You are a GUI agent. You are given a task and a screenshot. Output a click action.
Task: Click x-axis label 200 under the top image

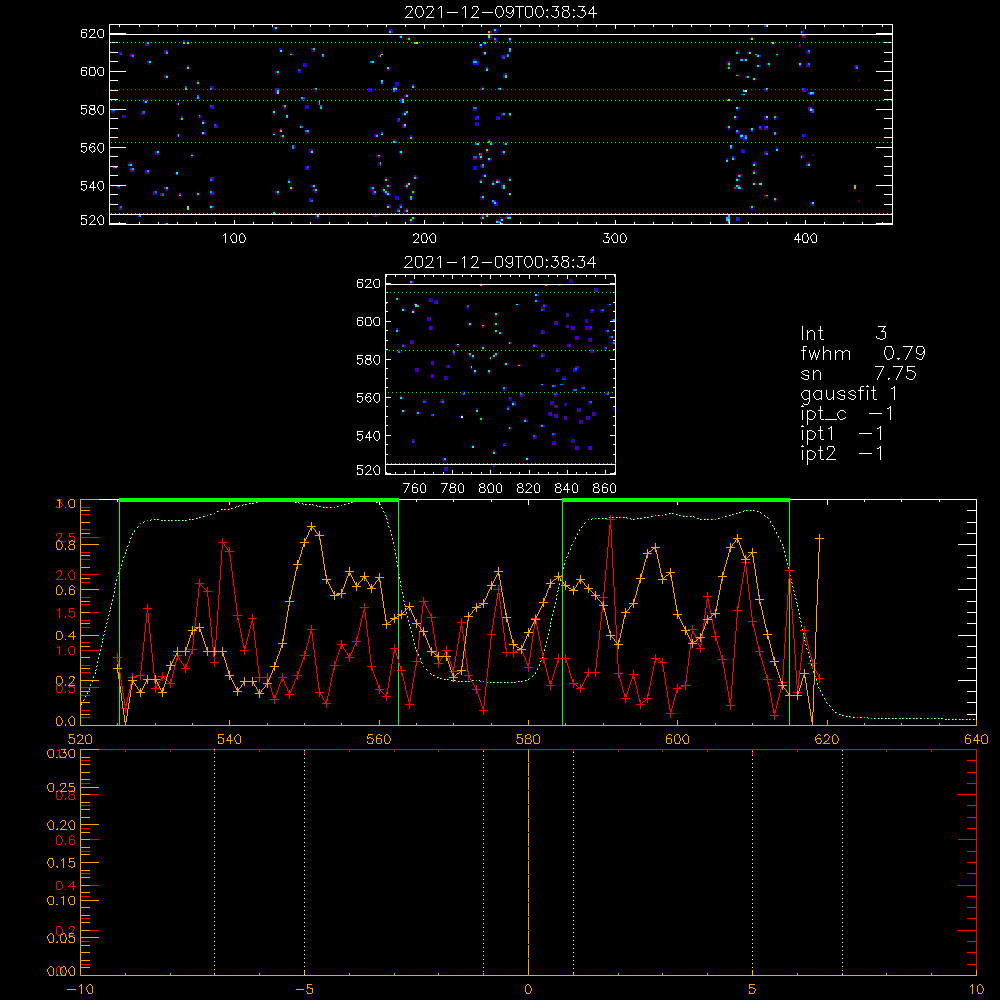[x=424, y=239]
